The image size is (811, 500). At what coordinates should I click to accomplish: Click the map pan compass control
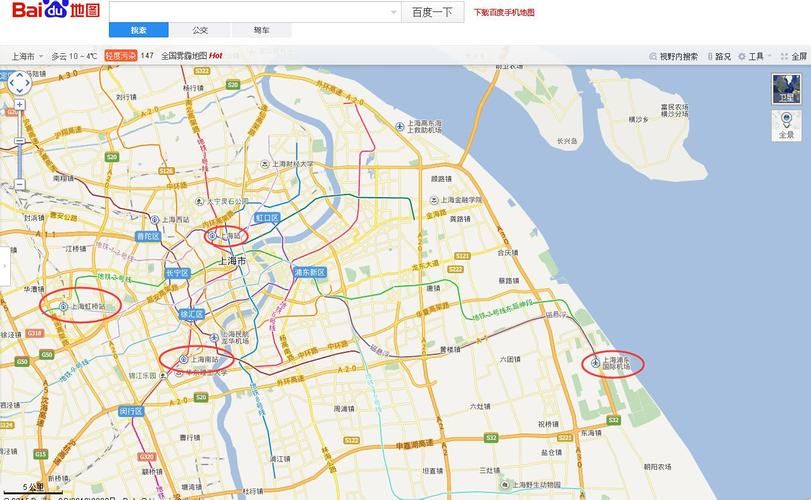pos(19,83)
